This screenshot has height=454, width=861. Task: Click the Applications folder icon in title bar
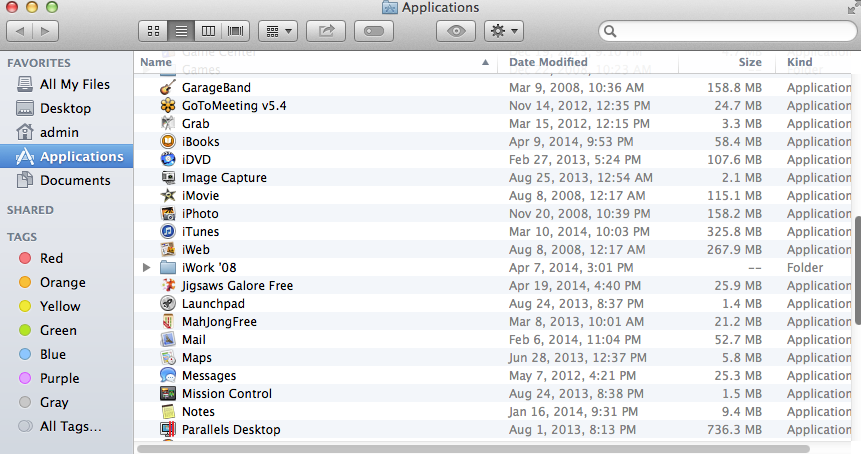pyautogui.click(x=389, y=7)
